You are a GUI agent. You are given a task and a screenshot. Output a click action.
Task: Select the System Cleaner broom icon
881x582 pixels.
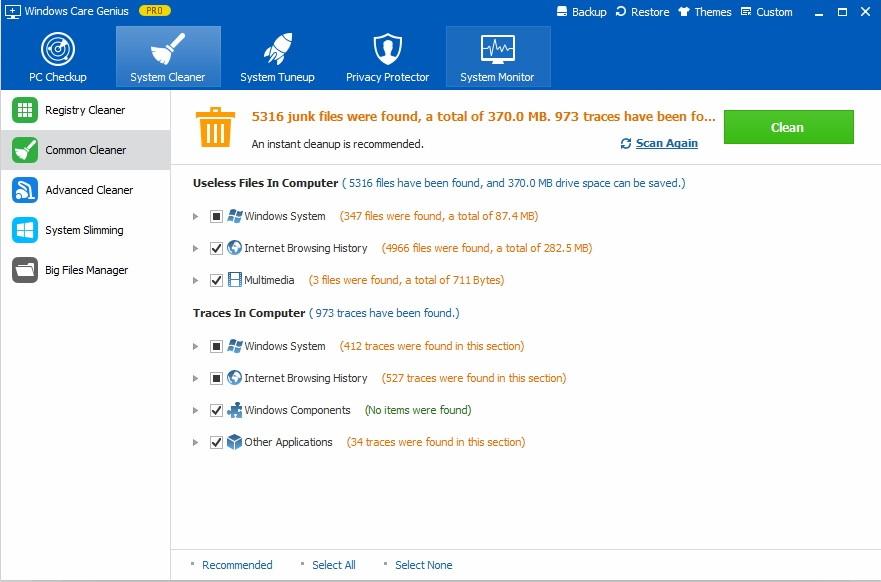pyautogui.click(x=167, y=49)
